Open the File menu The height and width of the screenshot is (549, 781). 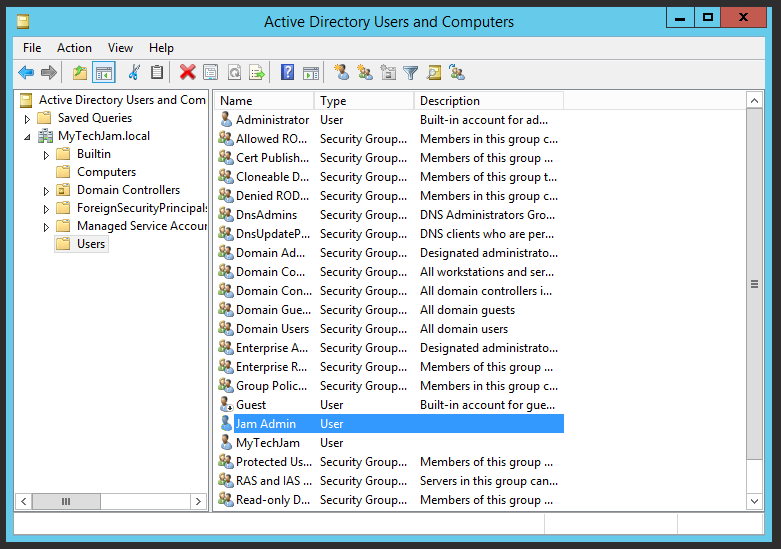click(x=32, y=48)
